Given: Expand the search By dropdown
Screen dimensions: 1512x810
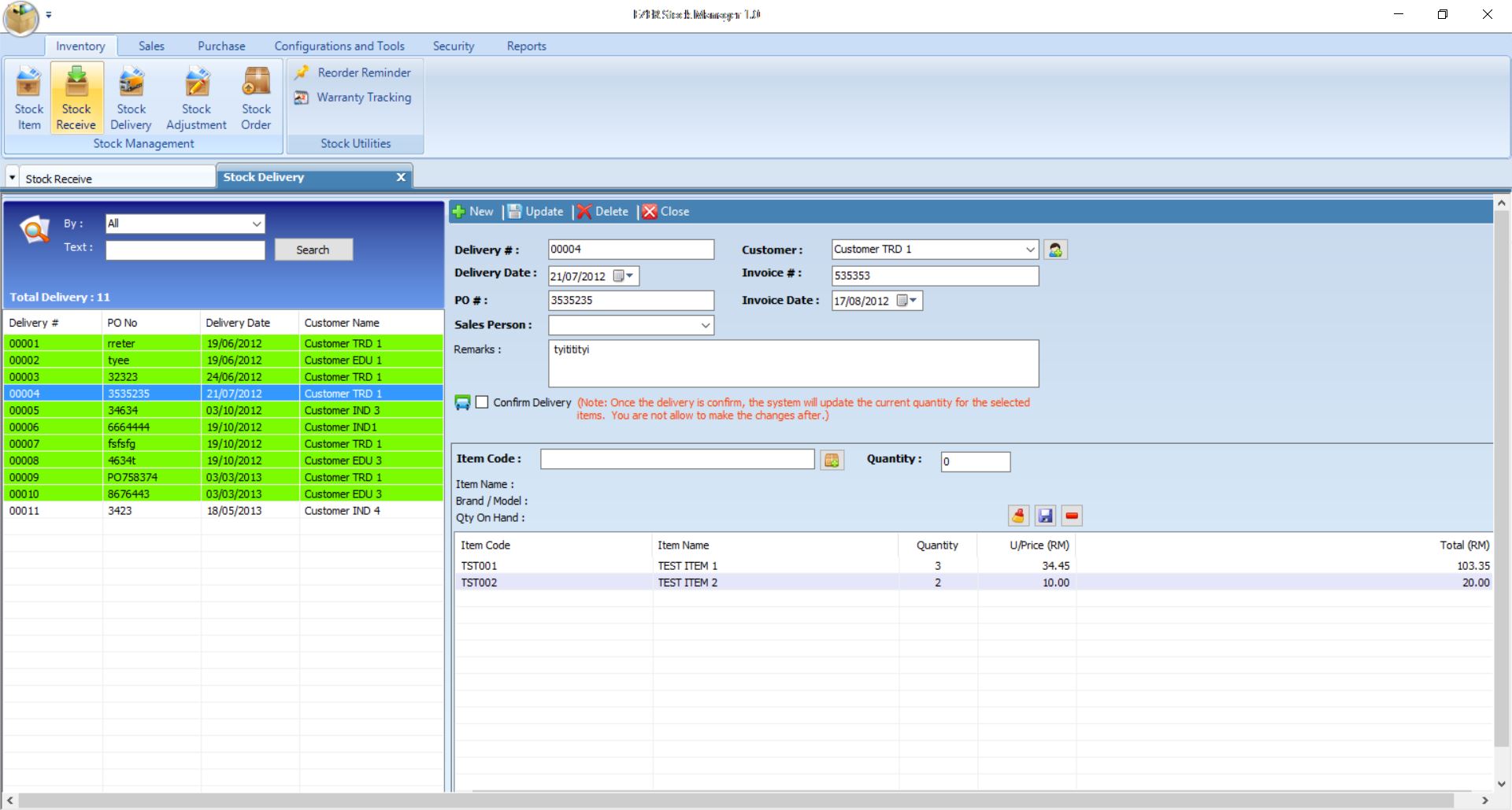Looking at the screenshot, I should (257, 224).
